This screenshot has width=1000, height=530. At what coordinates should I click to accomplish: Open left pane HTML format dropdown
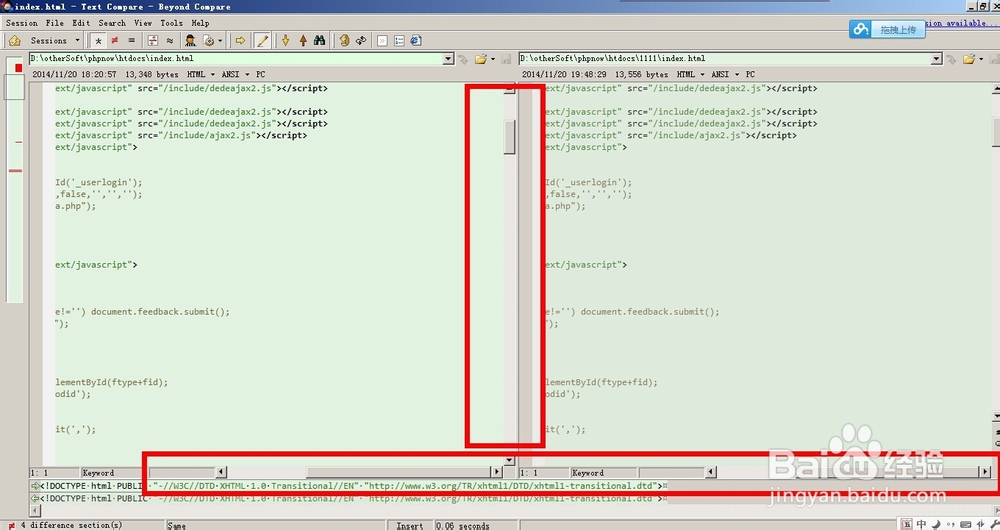click(201, 75)
